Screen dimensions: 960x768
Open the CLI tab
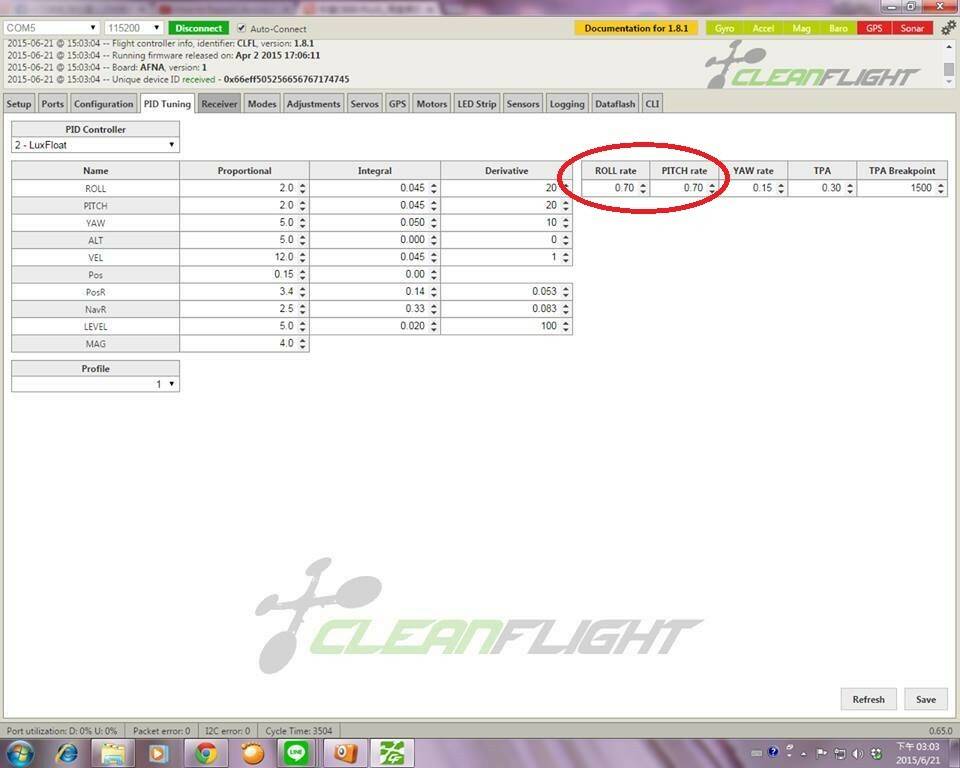coord(653,104)
